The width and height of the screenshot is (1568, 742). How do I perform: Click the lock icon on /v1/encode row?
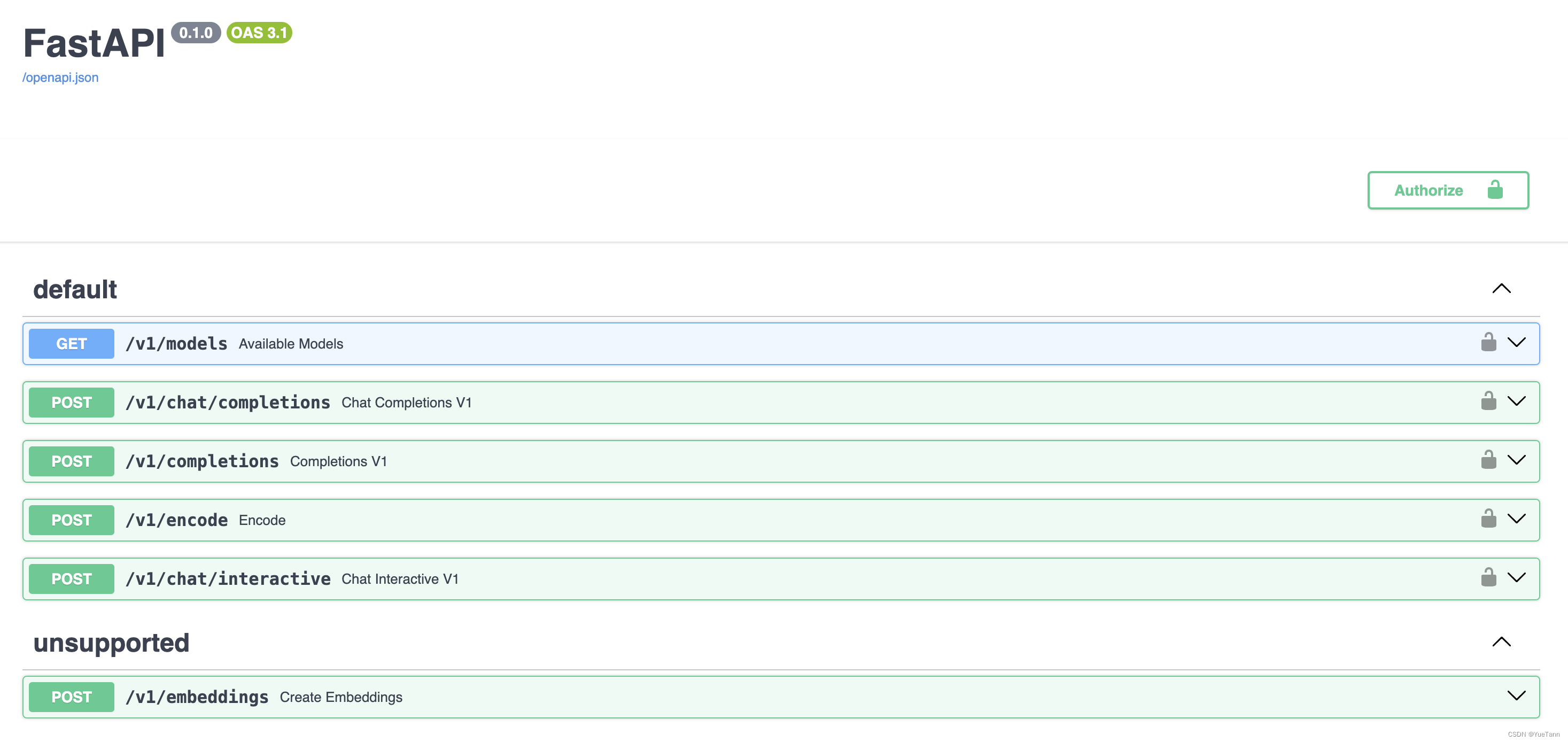[1488, 519]
